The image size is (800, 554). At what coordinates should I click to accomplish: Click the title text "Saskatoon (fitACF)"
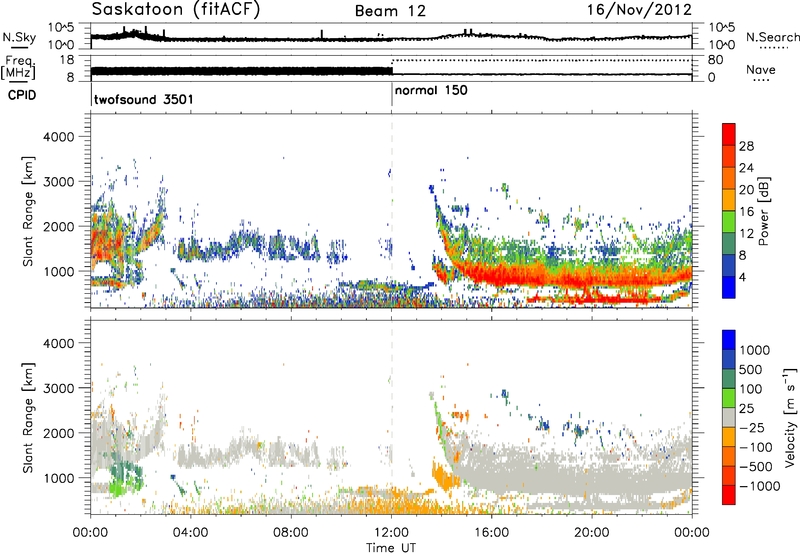(176, 10)
